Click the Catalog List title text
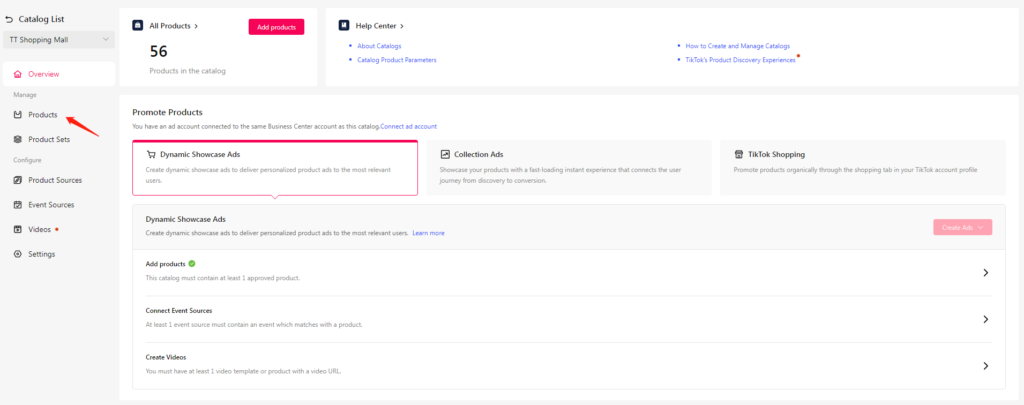Image resolution: width=1024 pixels, height=405 pixels. 41,20
